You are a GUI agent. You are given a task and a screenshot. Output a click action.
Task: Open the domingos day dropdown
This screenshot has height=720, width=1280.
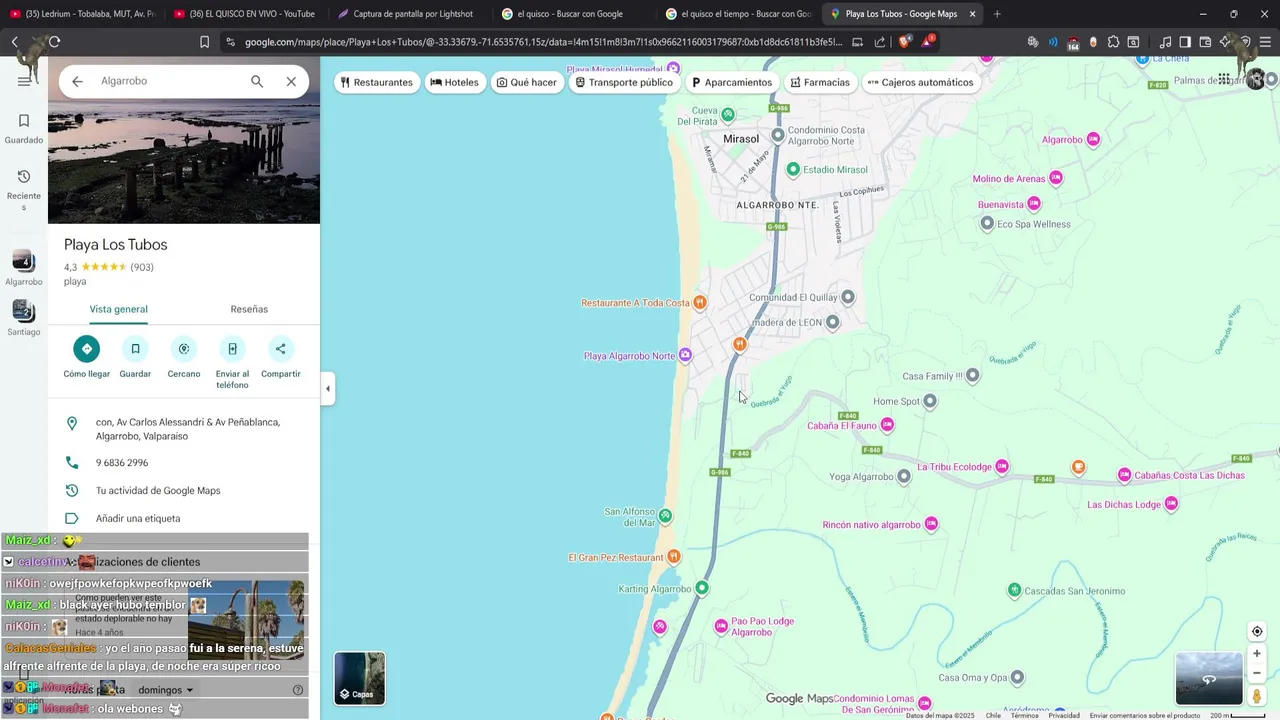click(x=166, y=690)
